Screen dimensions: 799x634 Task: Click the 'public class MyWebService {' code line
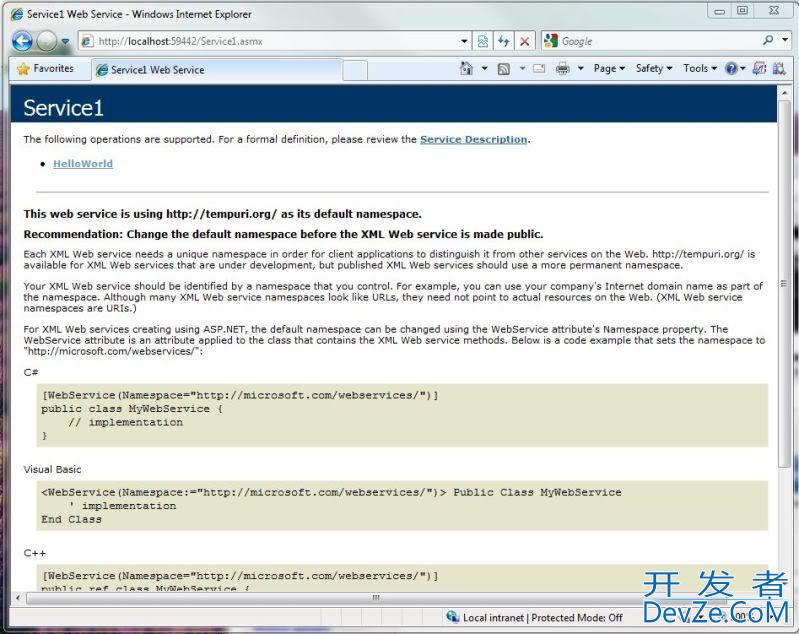[131, 409]
